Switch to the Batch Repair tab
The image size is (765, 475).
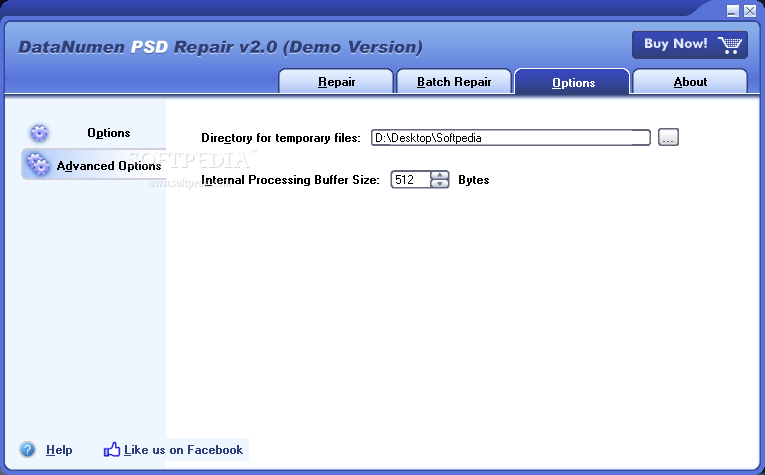tap(454, 81)
